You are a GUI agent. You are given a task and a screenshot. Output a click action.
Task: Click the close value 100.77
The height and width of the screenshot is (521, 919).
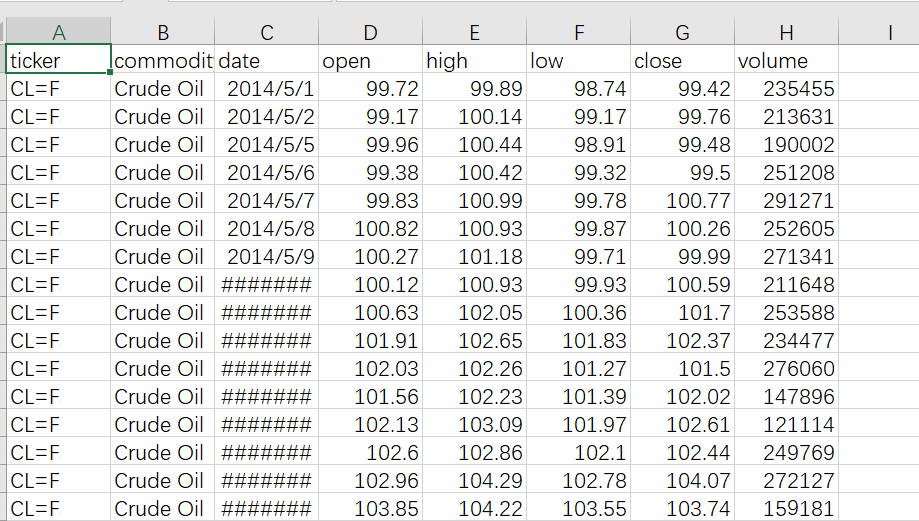(682, 201)
